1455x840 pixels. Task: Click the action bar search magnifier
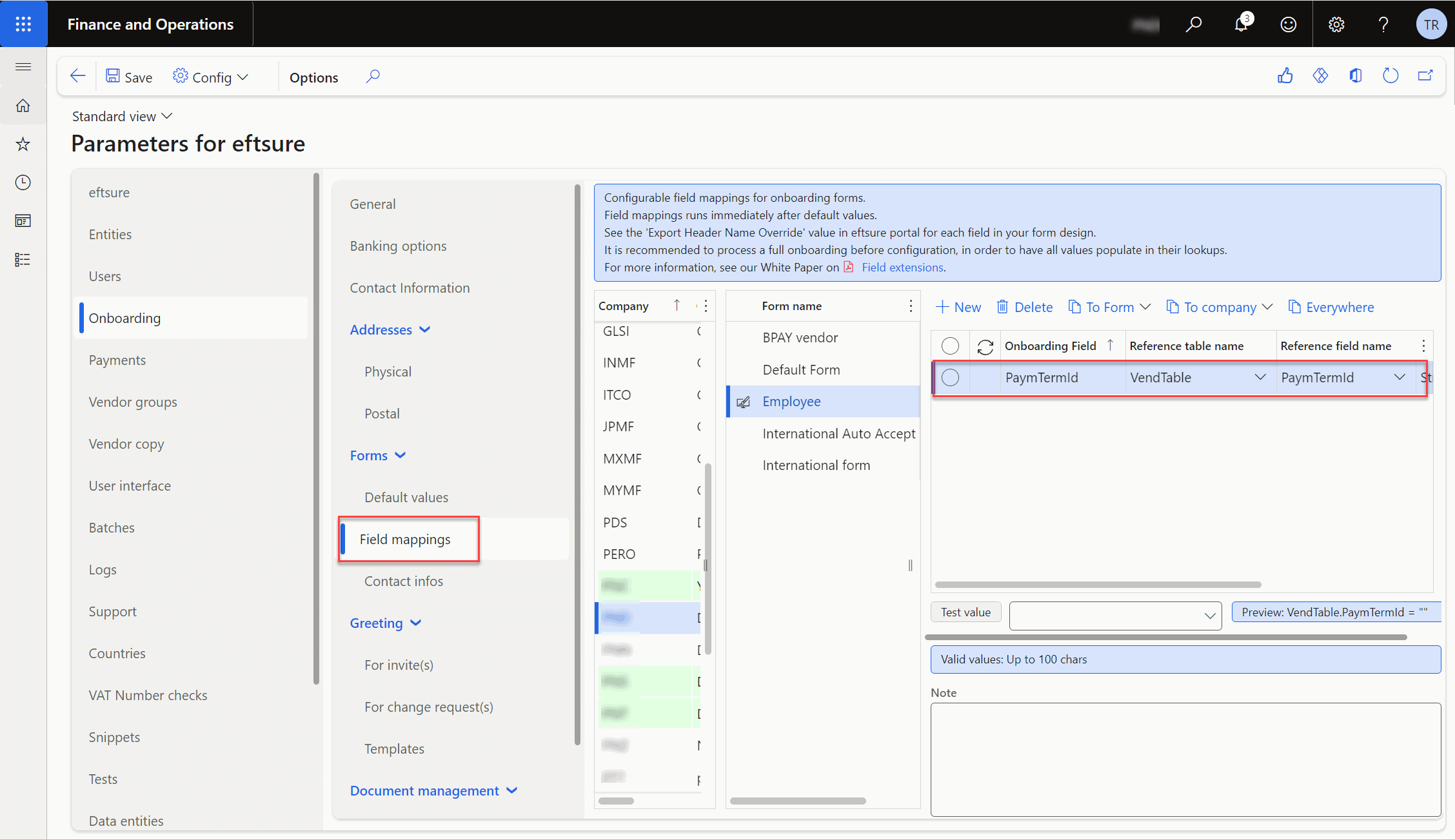(x=373, y=77)
